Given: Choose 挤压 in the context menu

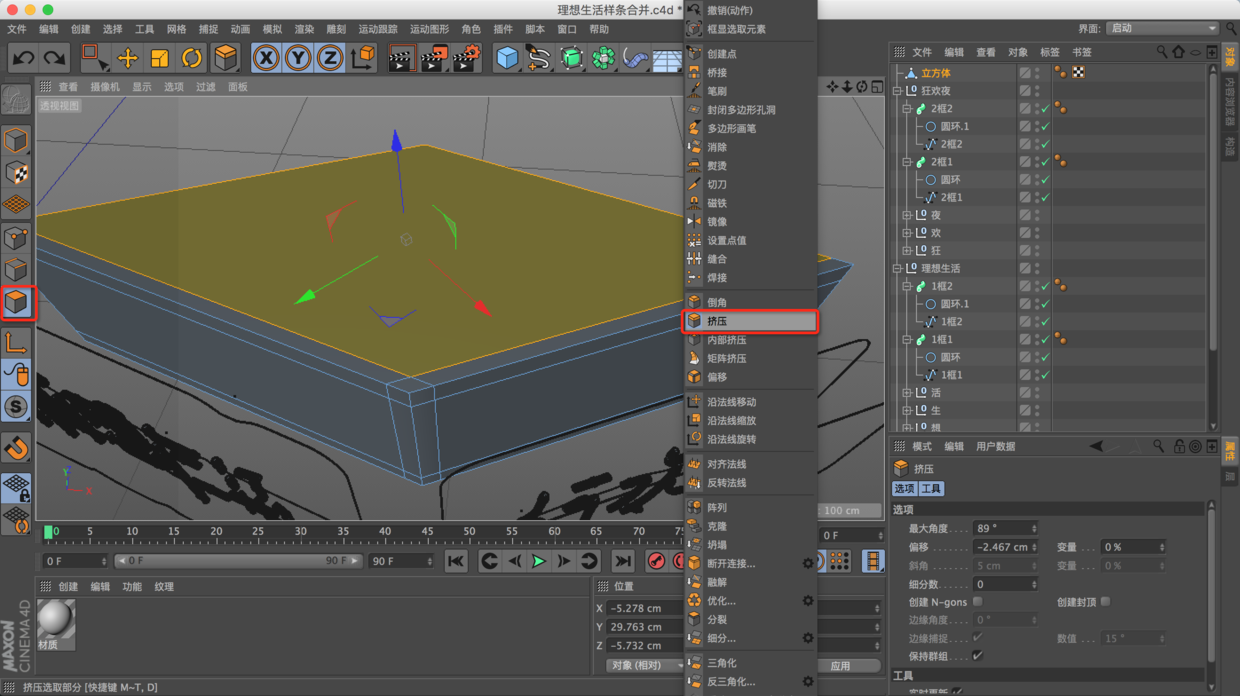Looking at the screenshot, I should pos(750,321).
